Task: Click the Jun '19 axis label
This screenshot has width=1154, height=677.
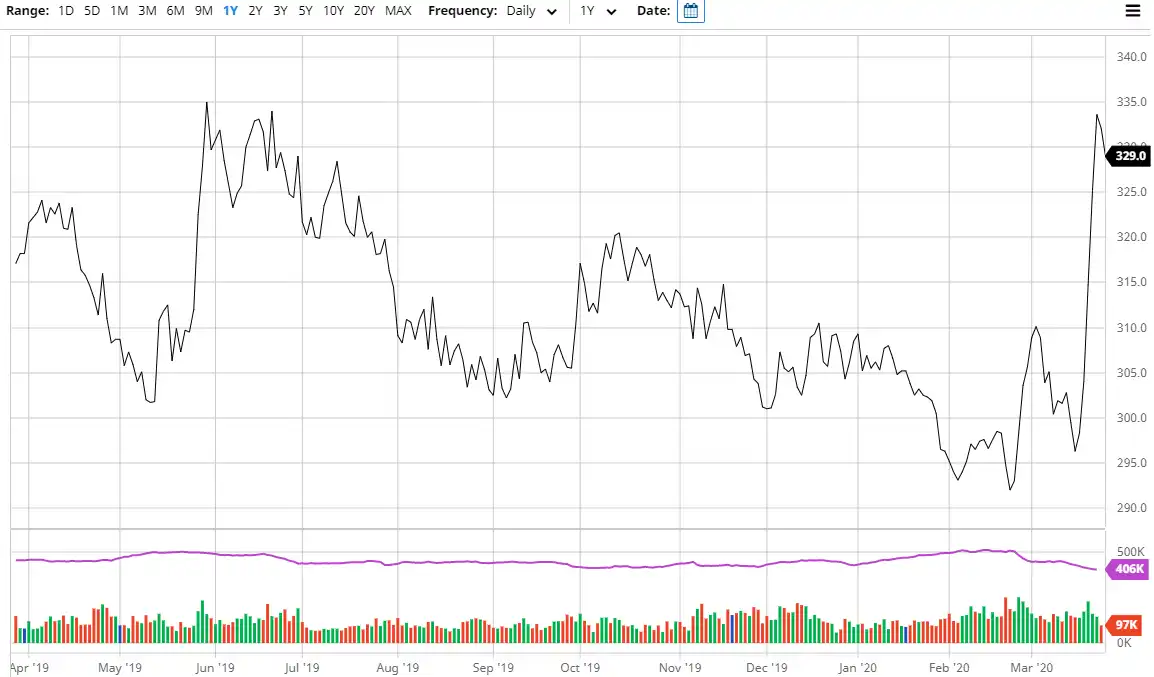Action: [215, 668]
